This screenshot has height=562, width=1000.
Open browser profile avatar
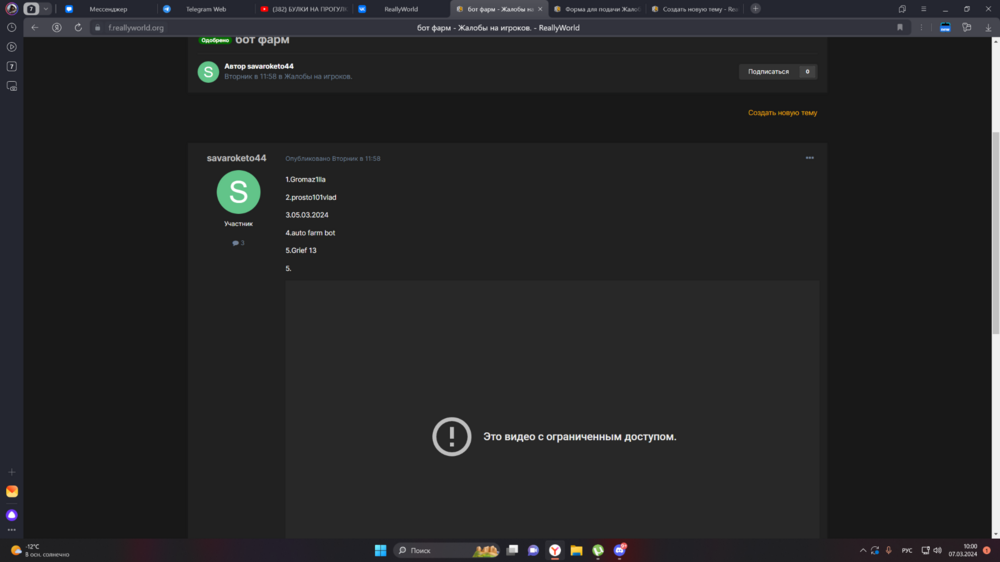(x=11, y=9)
